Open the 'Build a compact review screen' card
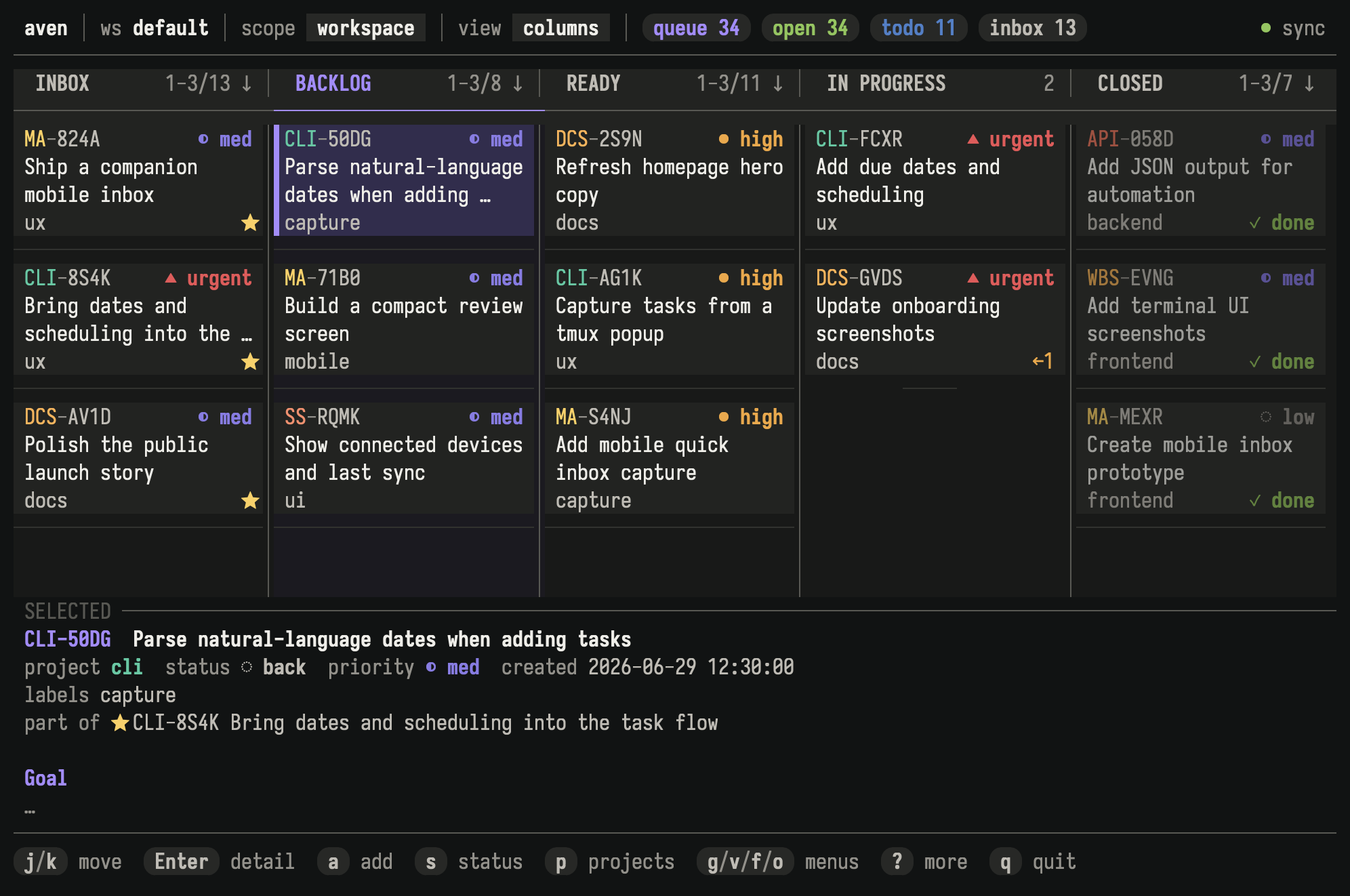This screenshot has height=896, width=1350. [404, 319]
